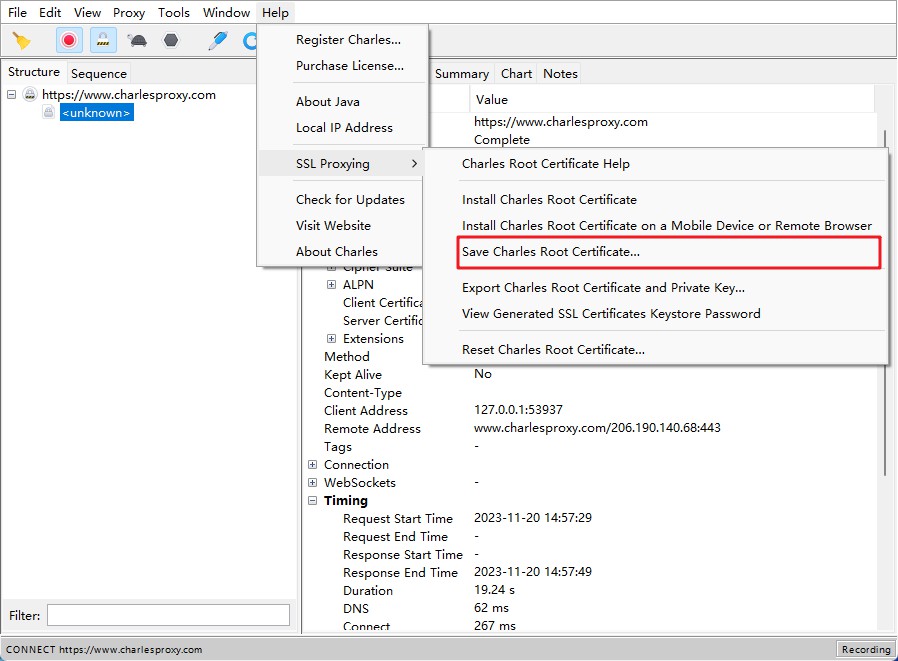Open Compose with the pen icon
898x661 pixels.
tap(218, 41)
